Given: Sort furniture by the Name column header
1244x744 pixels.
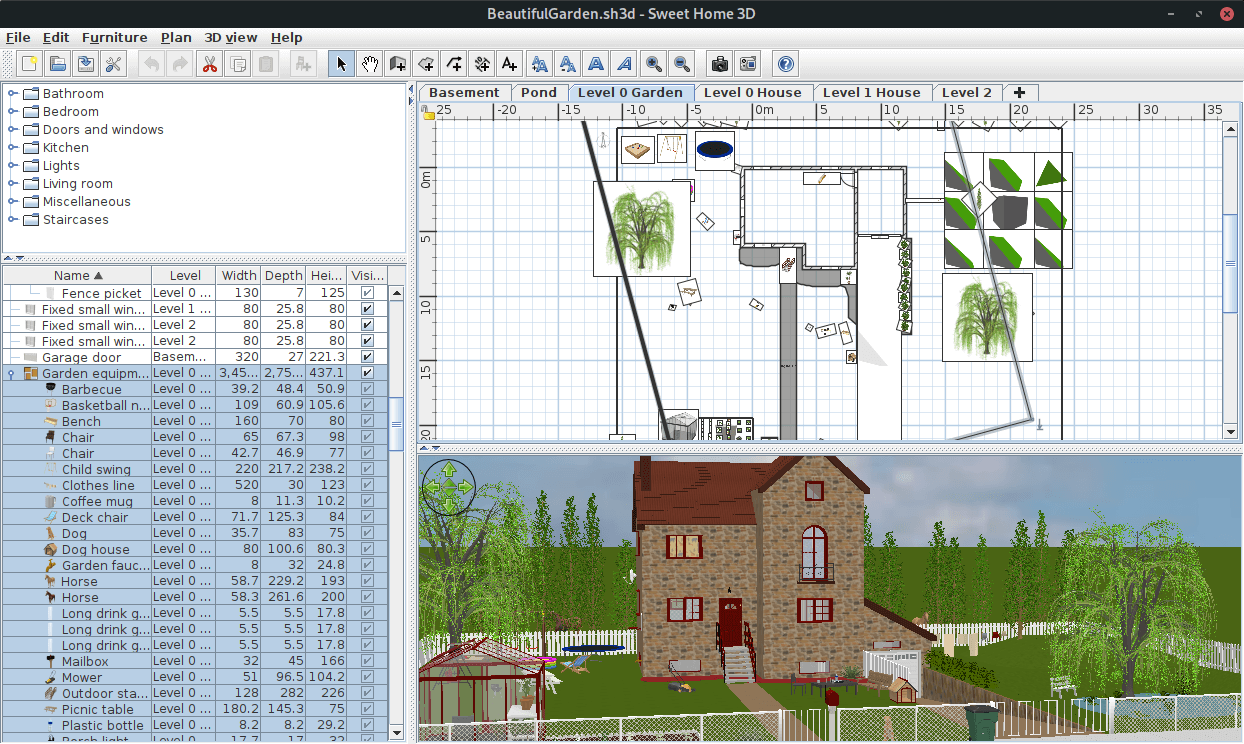Looking at the screenshot, I should click(x=78, y=275).
